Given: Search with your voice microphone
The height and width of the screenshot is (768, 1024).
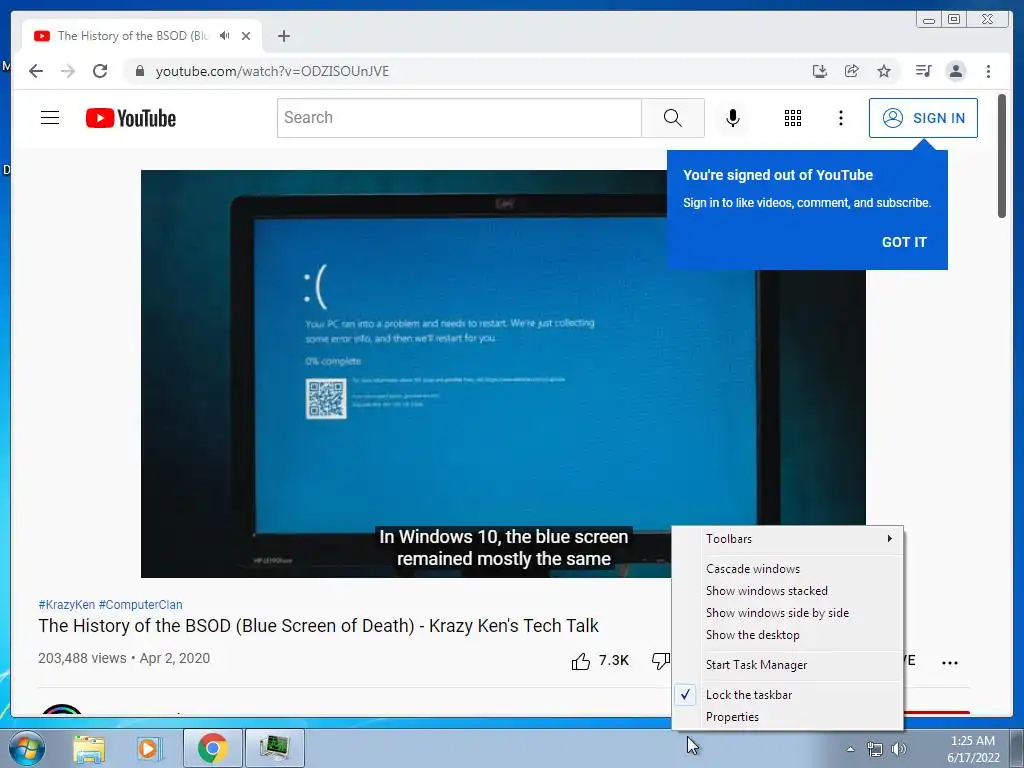Looking at the screenshot, I should [733, 118].
